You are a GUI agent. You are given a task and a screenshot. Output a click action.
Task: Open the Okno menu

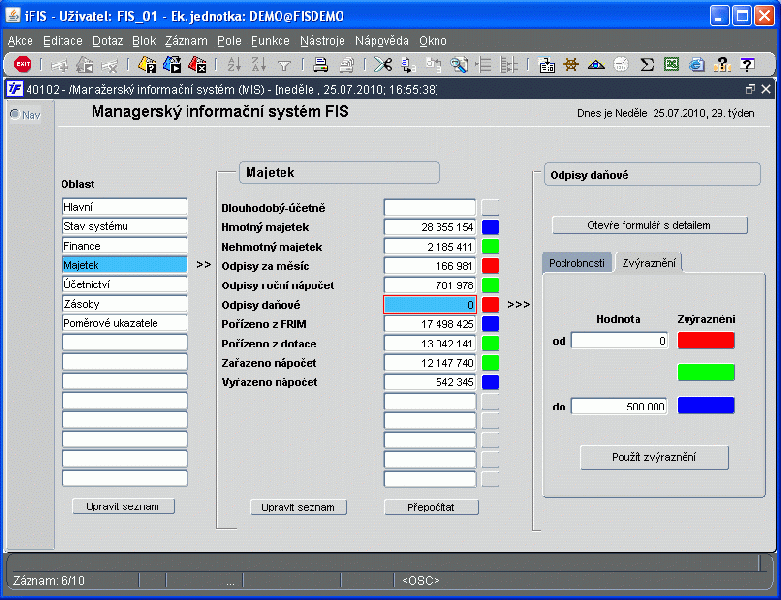(x=432, y=41)
